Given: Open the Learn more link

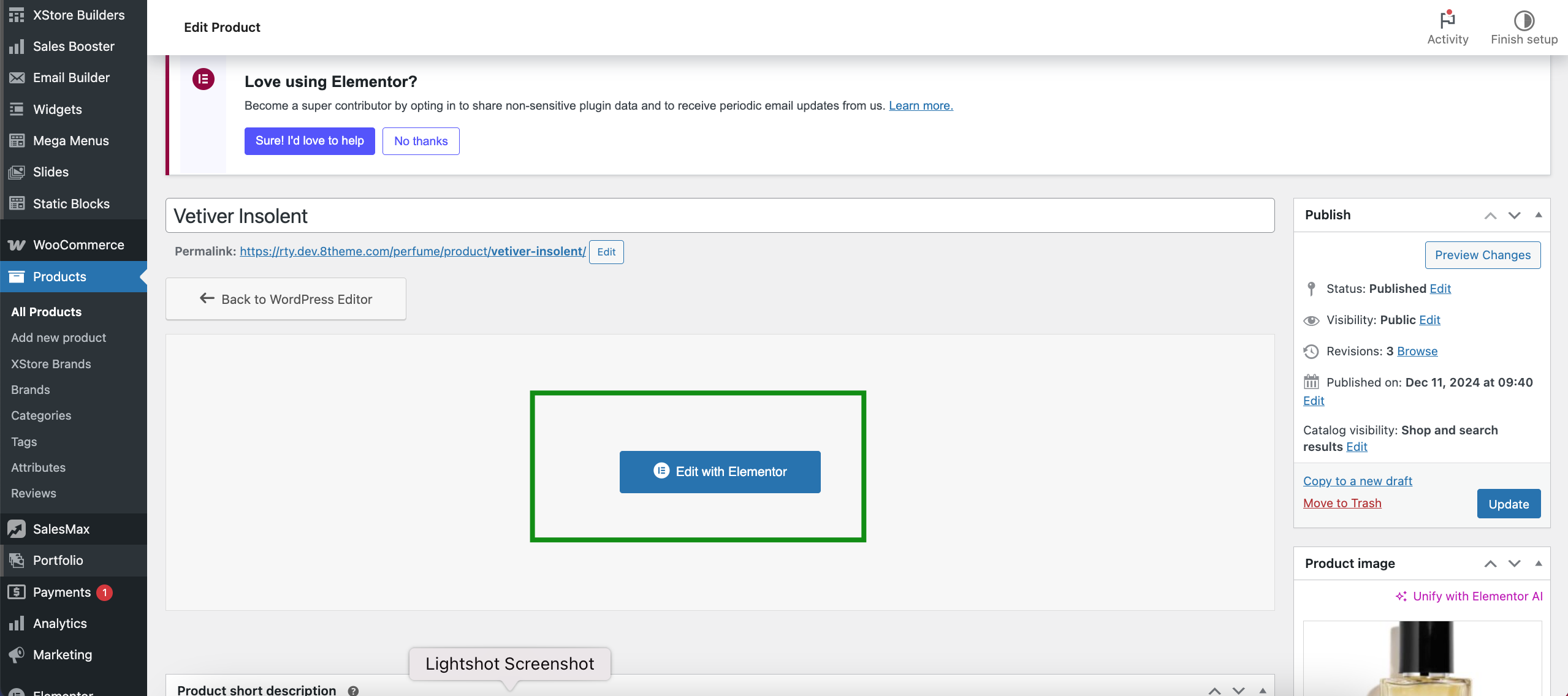Looking at the screenshot, I should click(x=921, y=105).
